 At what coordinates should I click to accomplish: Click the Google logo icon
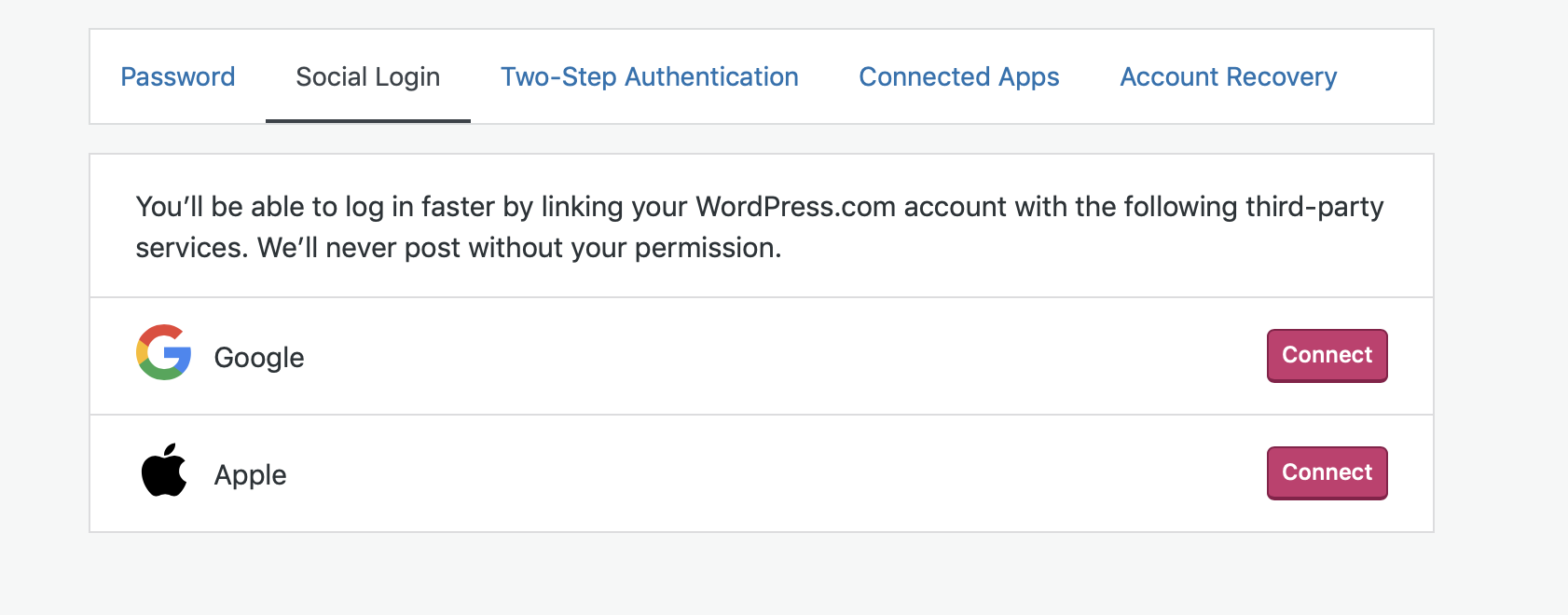[x=164, y=352]
